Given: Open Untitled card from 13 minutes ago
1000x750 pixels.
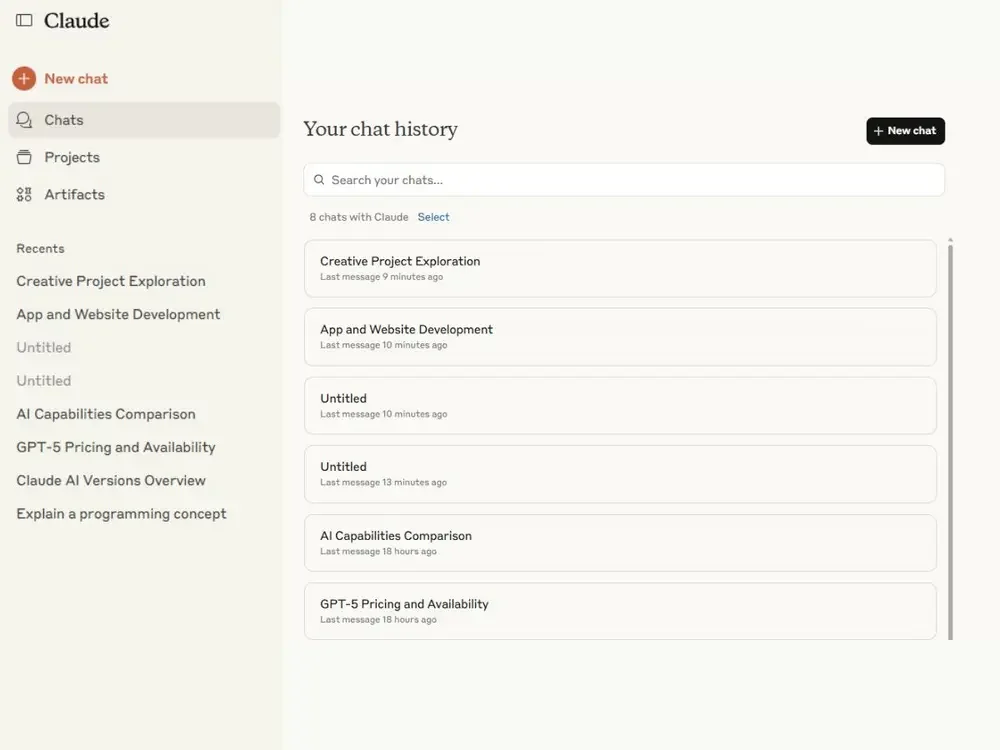Looking at the screenshot, I should pos(620,474).
